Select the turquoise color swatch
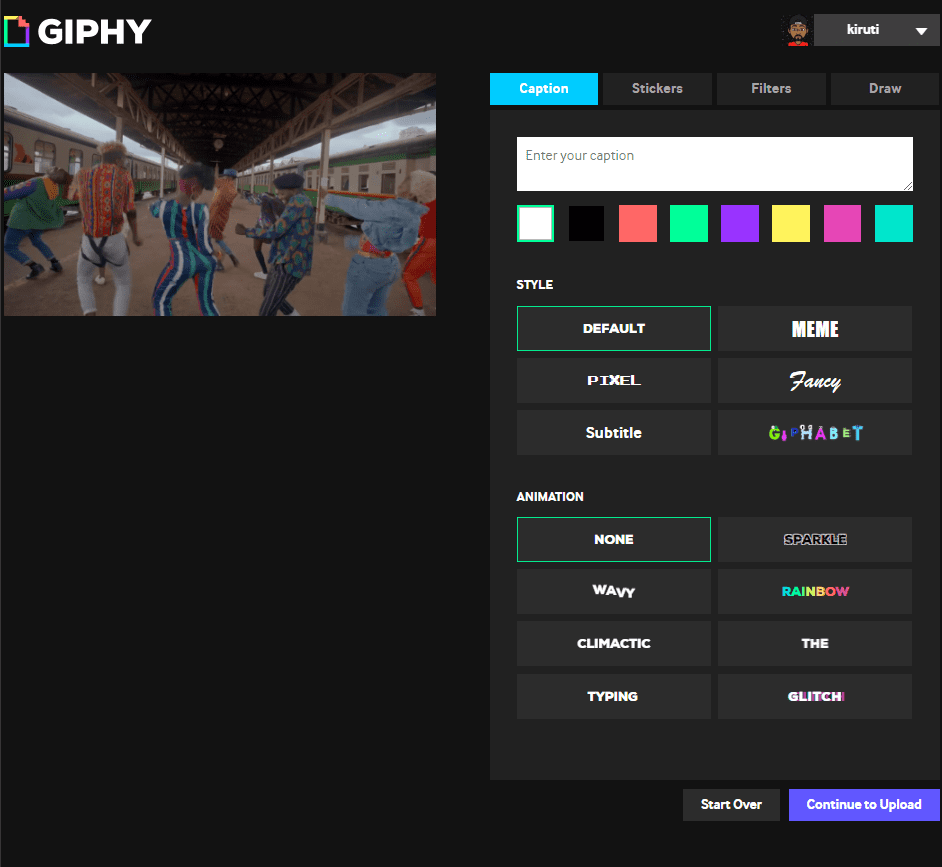The height and width of the screenshot is (867, 942). pos(893,224)
